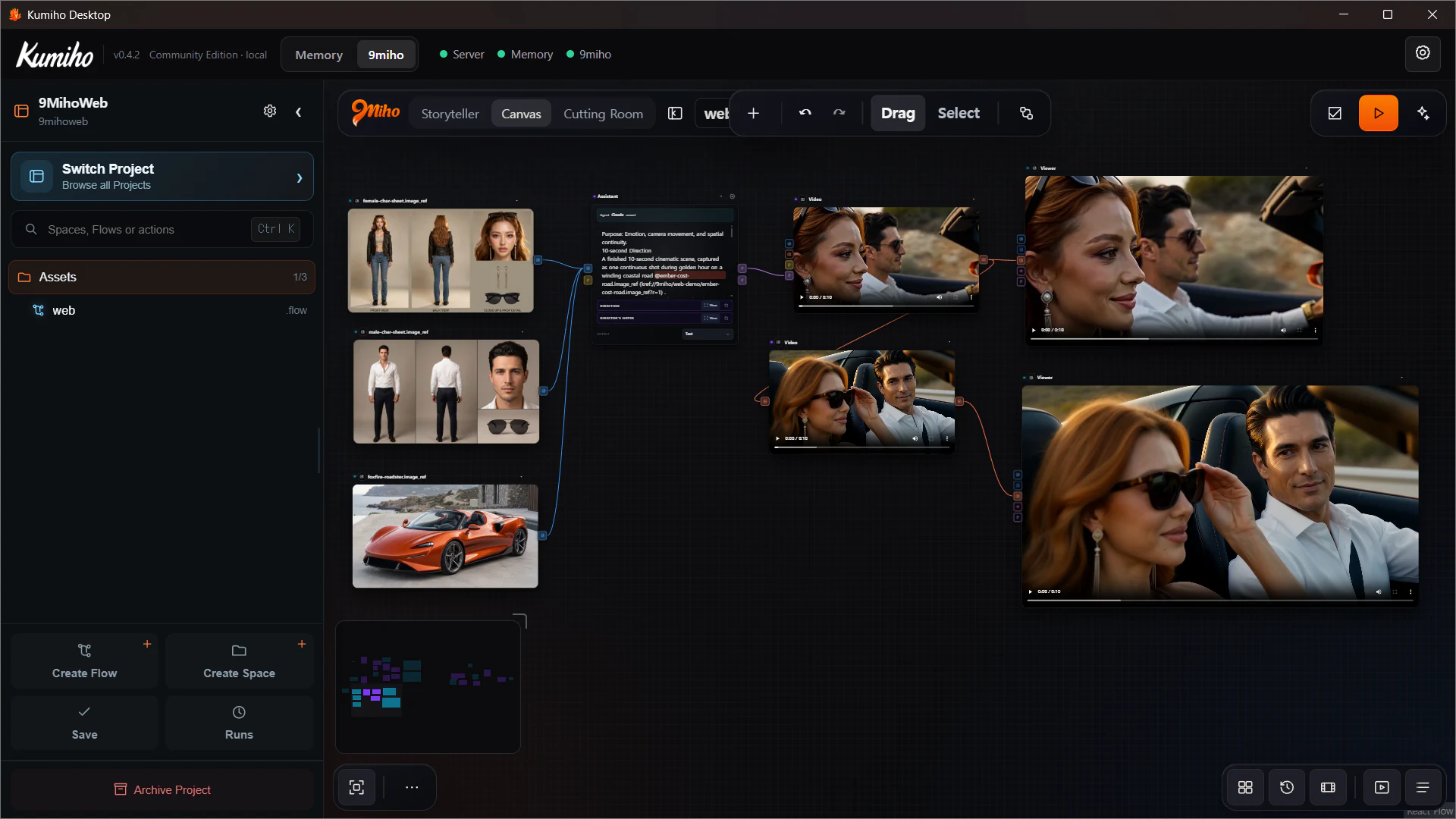Image resolution: width=1456 pixels, height=819 pixels.
Task: Copy the DIRECTION output in the Assistant node
Action: pos(726,306)
